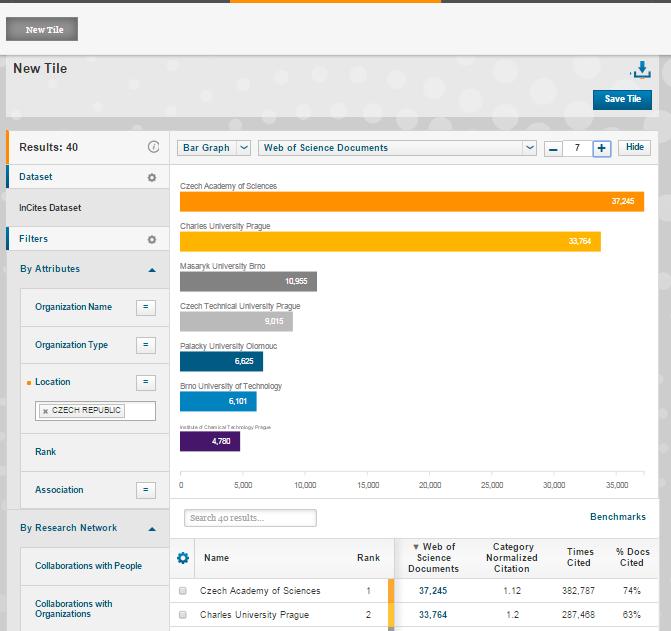The width and height of the screenshot is (671, 631).
Task: Click the Search 40 results field
Action: [250, 518]
